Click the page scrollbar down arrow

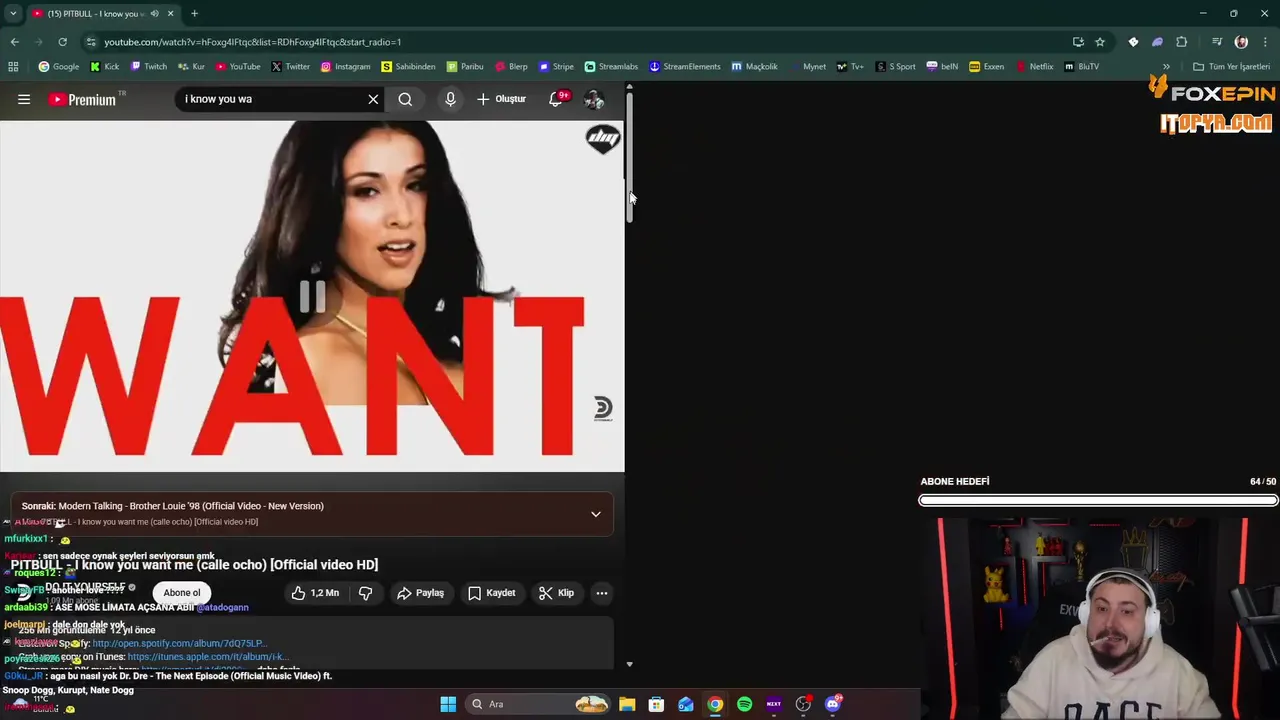point(629,664)
